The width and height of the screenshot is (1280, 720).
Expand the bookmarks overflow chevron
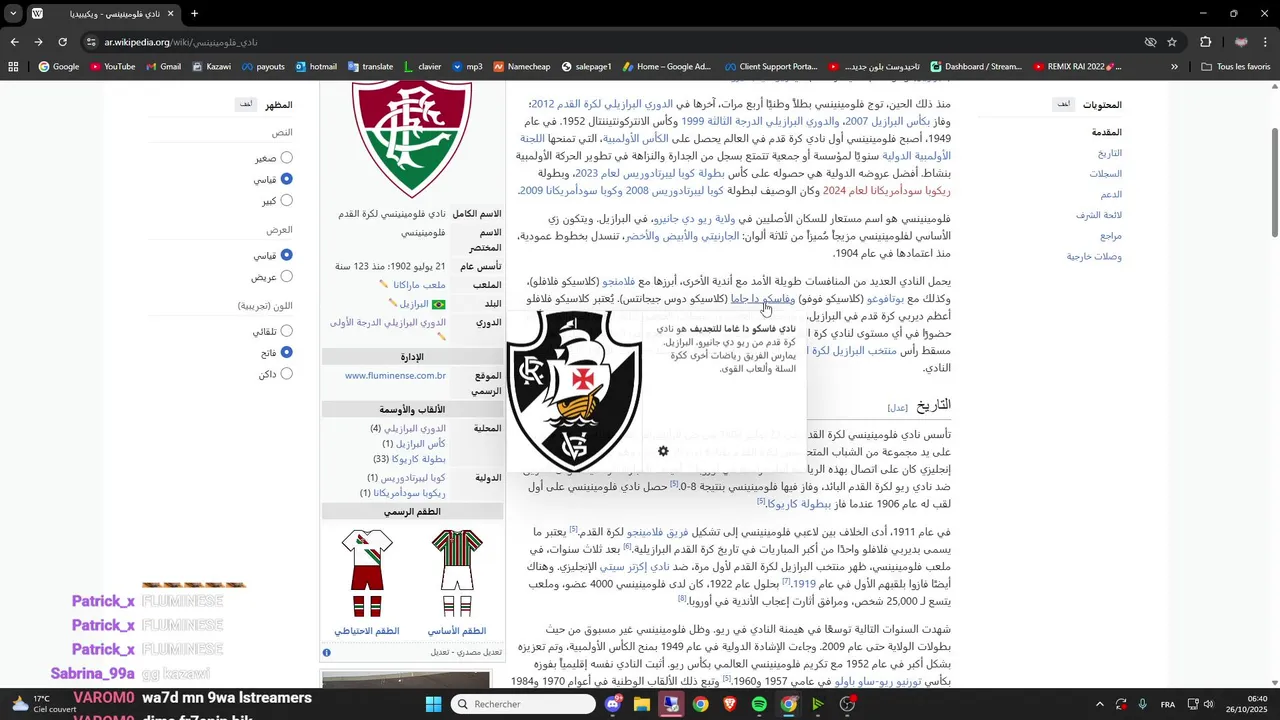[x=1174, y=67]
